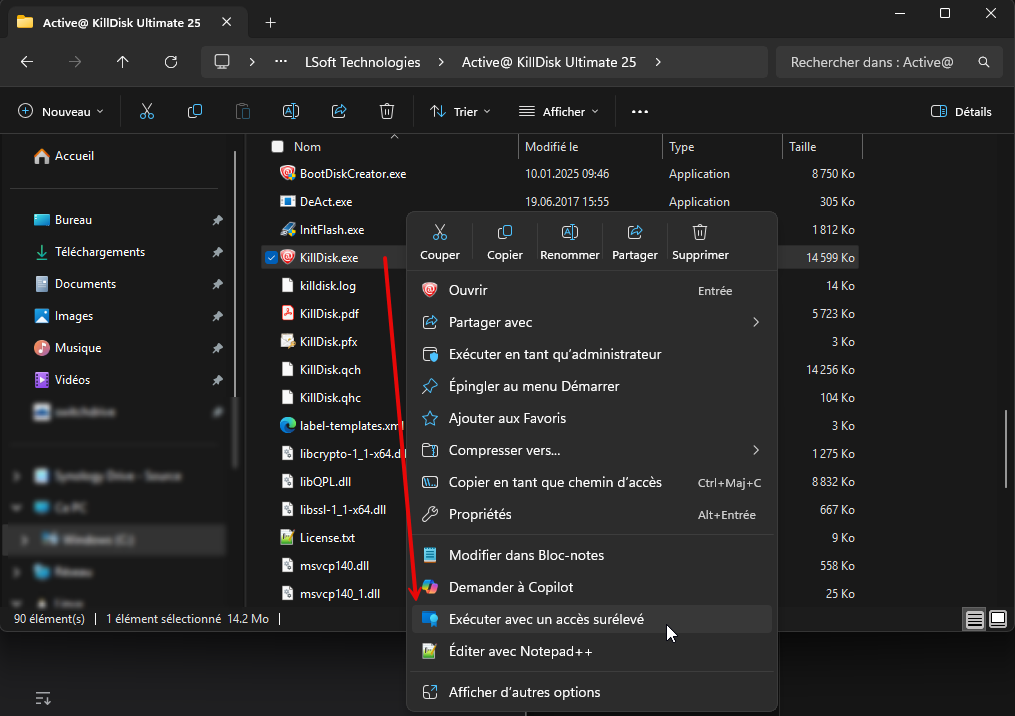1015x716 pixels.
Task: Choose Exécuter en tant qu'administrateur
Action: point(592,354)
